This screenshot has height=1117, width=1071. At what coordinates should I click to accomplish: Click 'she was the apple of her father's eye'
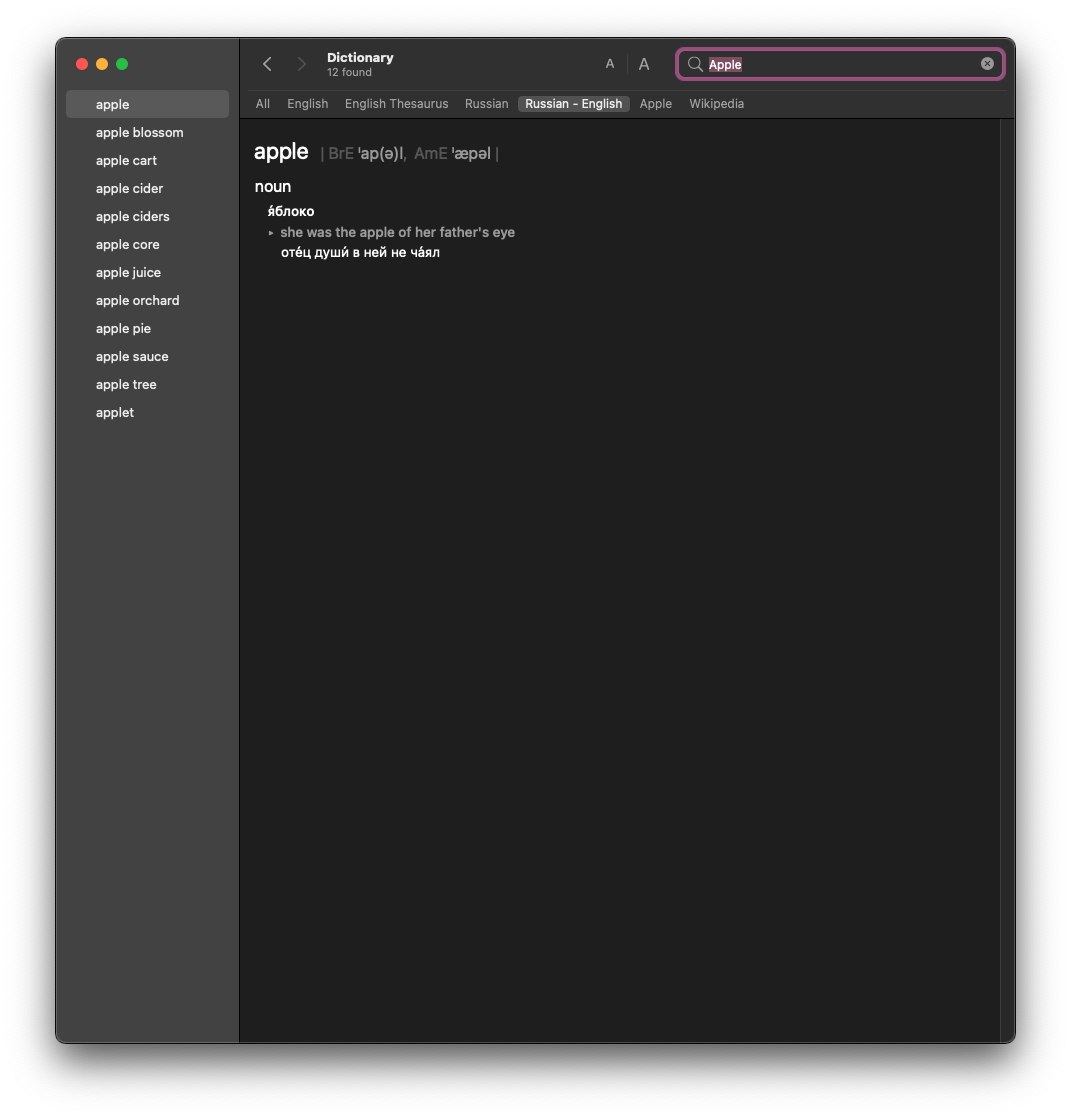[x=398, y=232]
